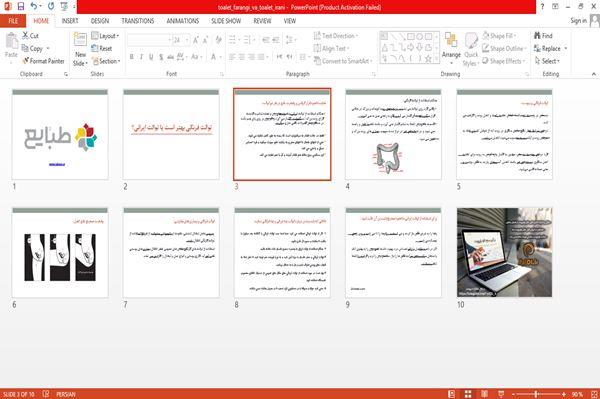Select slide 1 thumbnail with logo

[x=60, y=134]
